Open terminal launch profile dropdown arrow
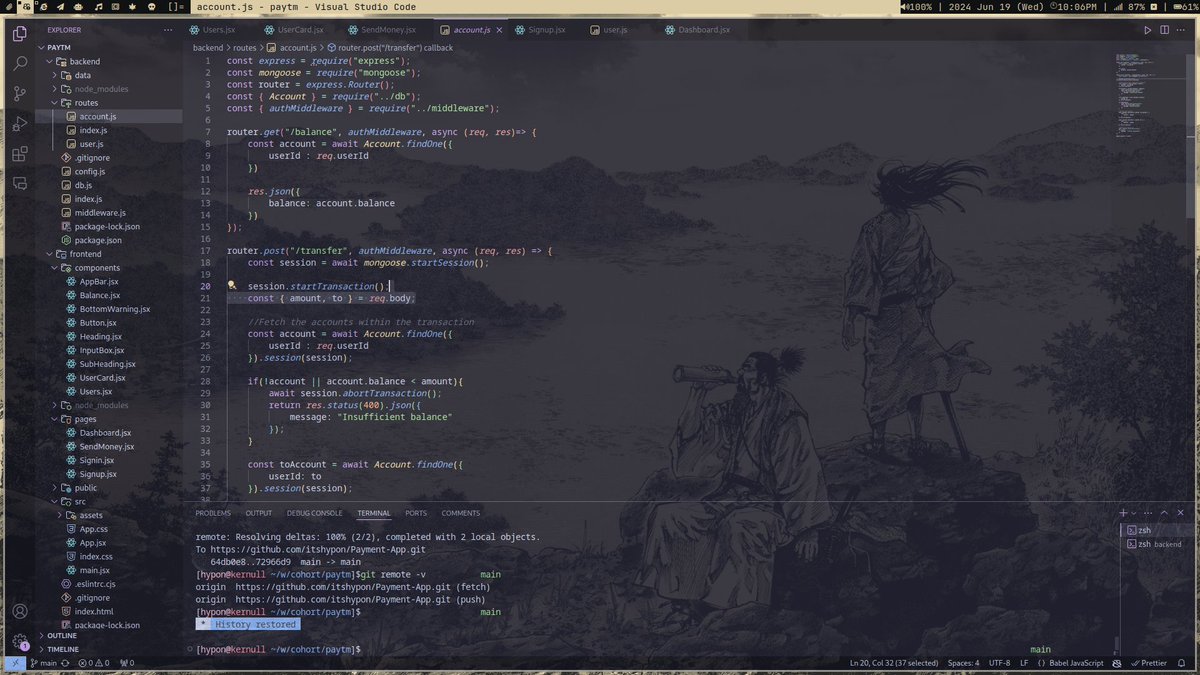1200x675 pixels. 1134,513
